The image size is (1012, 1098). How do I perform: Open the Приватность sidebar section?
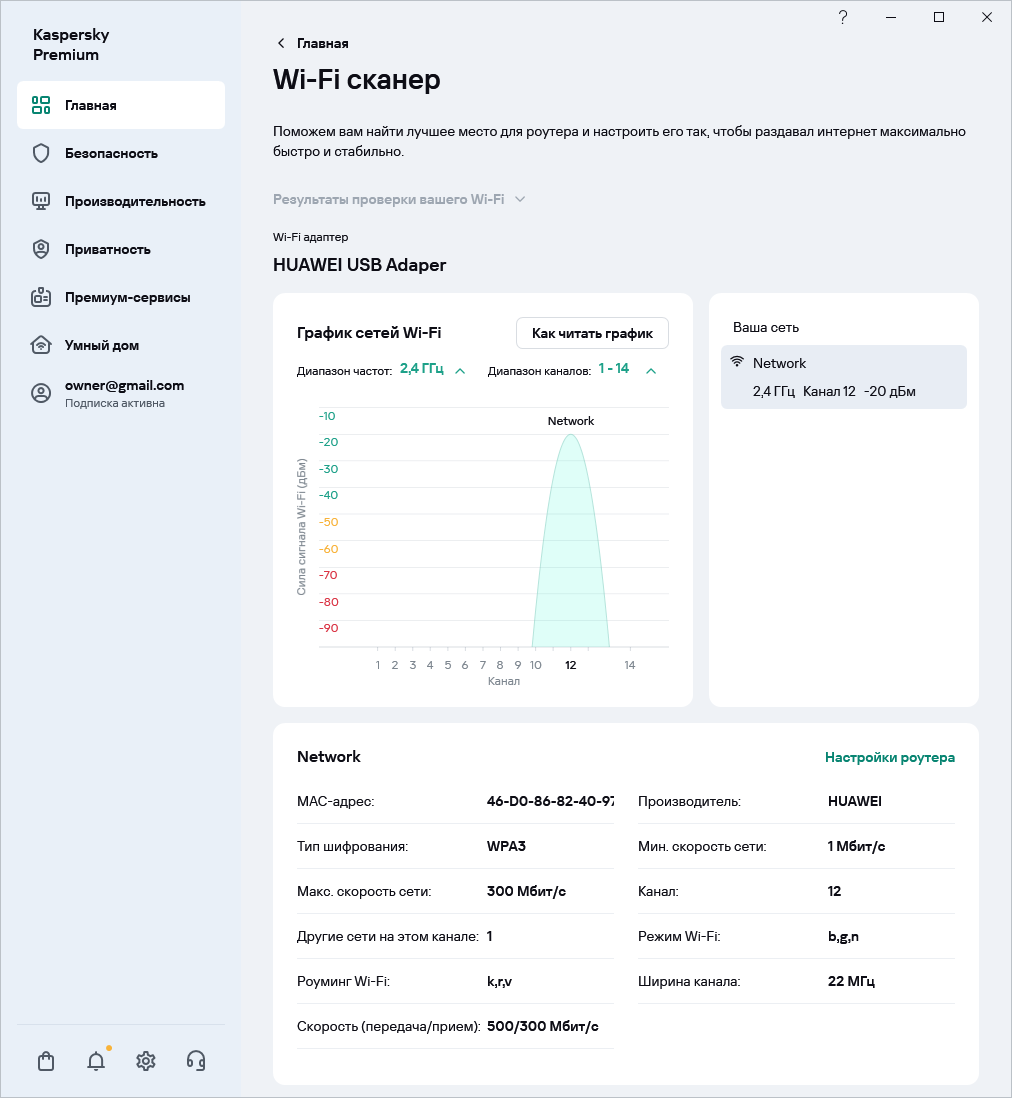[108, 249]
